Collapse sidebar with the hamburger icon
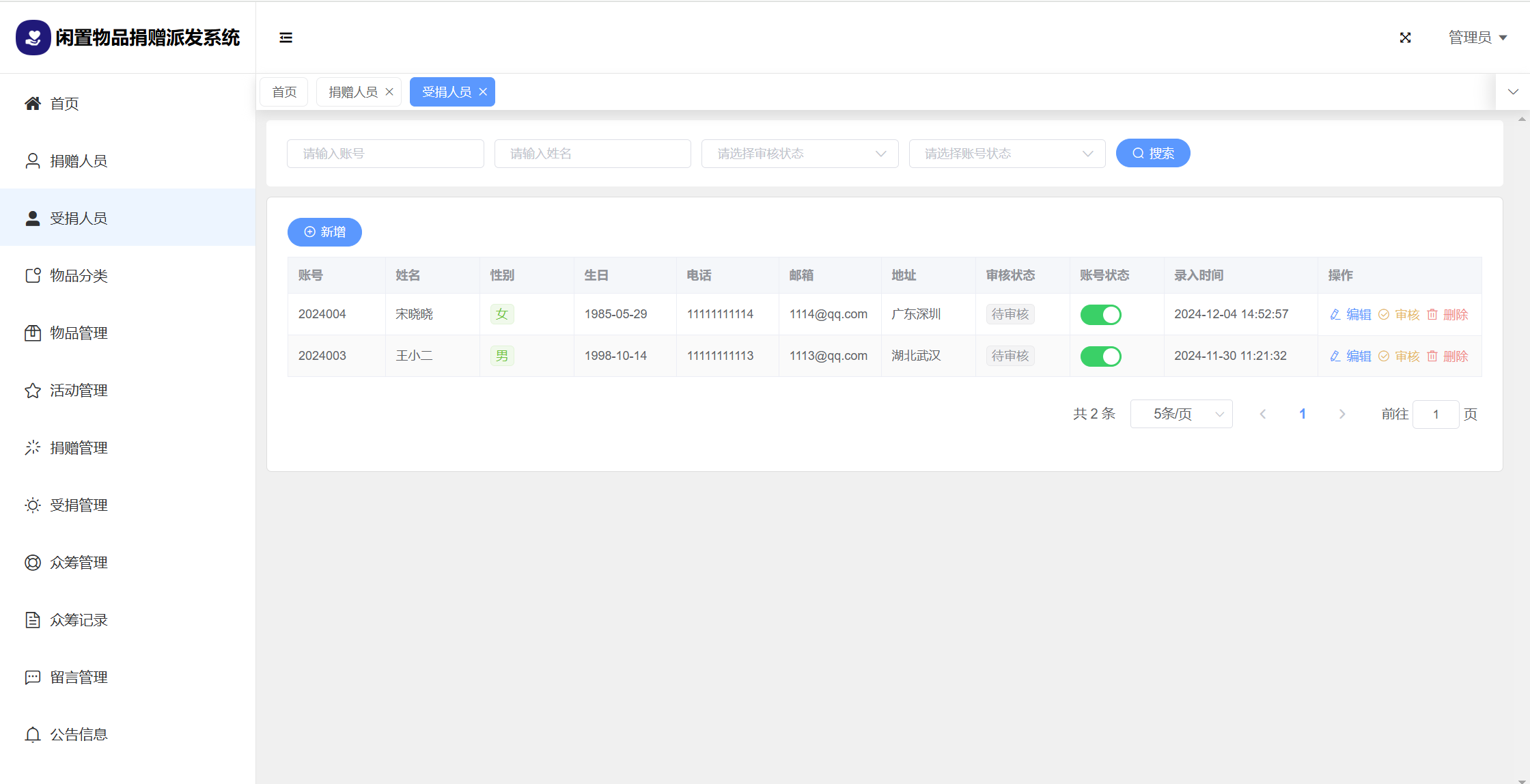The image size is (1530, 784). (286, 38)
